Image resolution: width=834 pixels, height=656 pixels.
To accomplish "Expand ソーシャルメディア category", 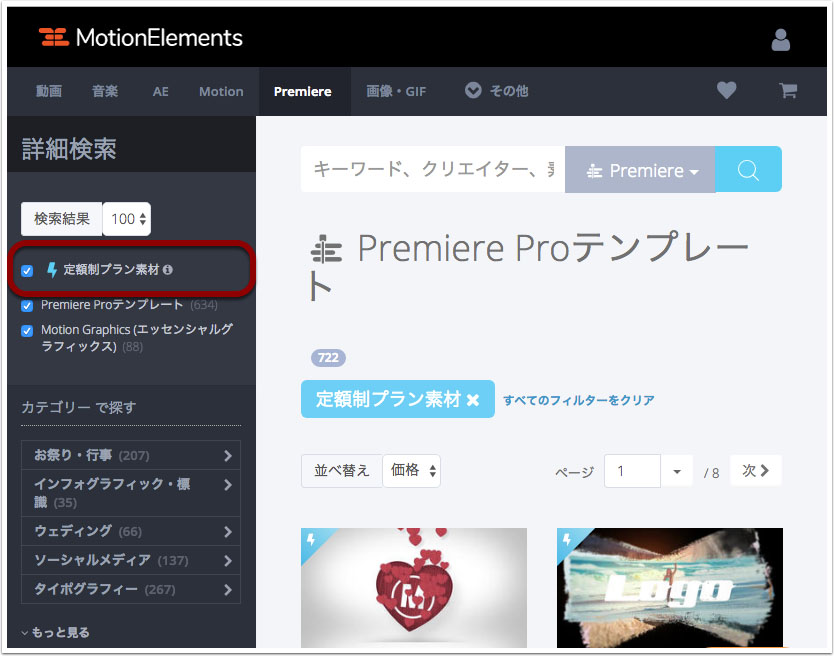I will [x=131, y=560].
